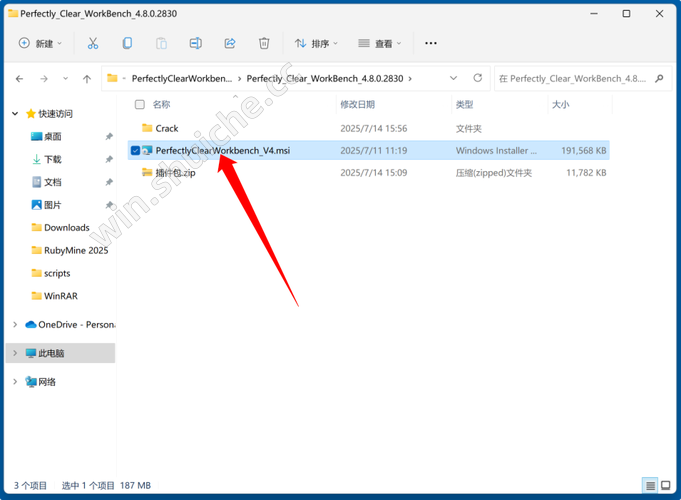Click the Crack folder icon
This screenshot has height=500, width=681.
(147, 128)
